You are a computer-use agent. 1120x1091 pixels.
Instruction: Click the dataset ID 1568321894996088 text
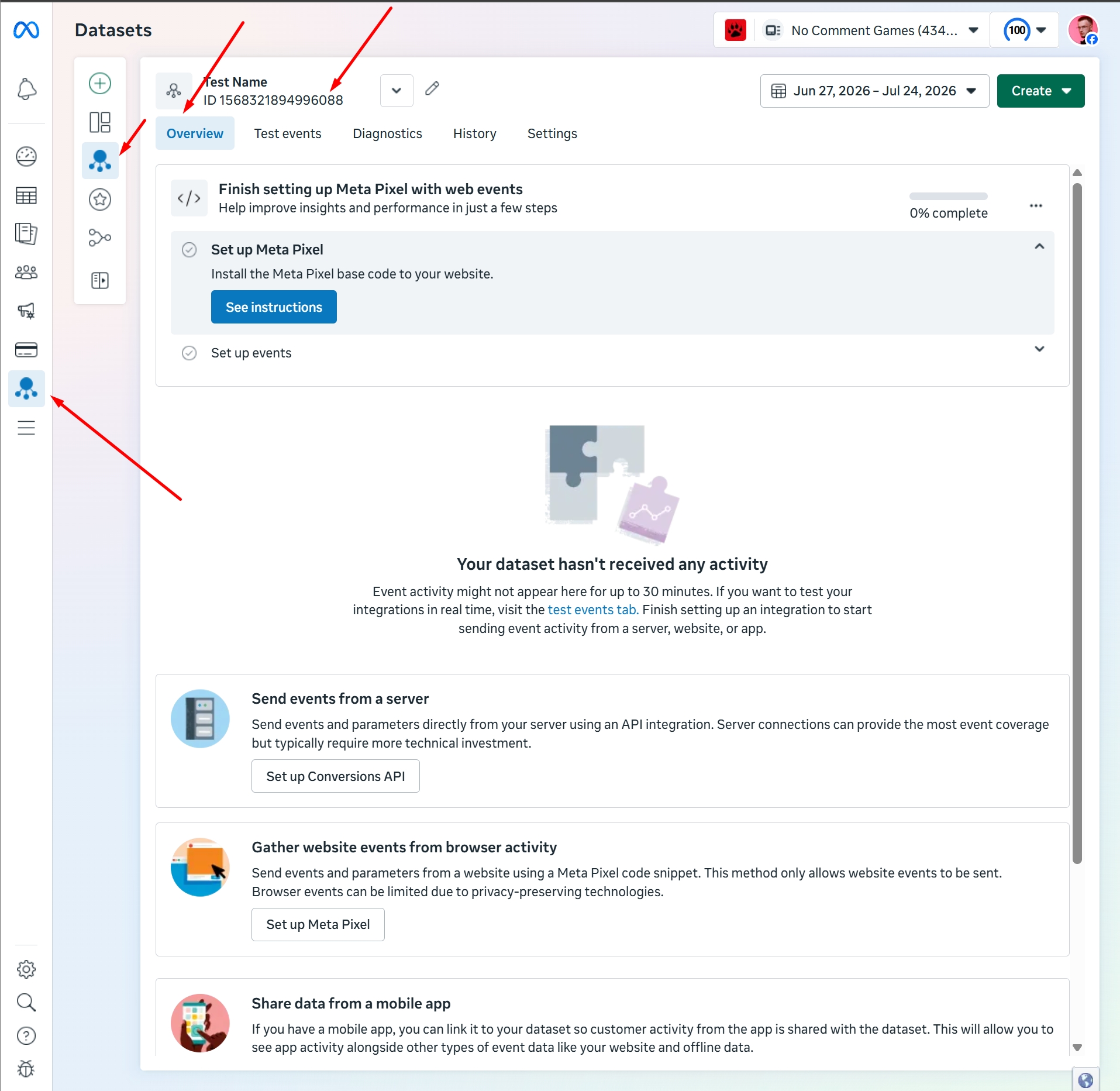pyautogui.click(x=273, y=100)
